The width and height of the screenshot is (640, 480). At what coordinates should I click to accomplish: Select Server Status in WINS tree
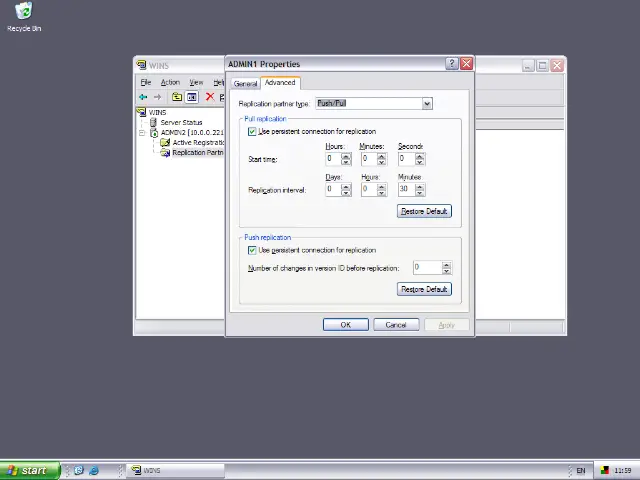[181, 122]
